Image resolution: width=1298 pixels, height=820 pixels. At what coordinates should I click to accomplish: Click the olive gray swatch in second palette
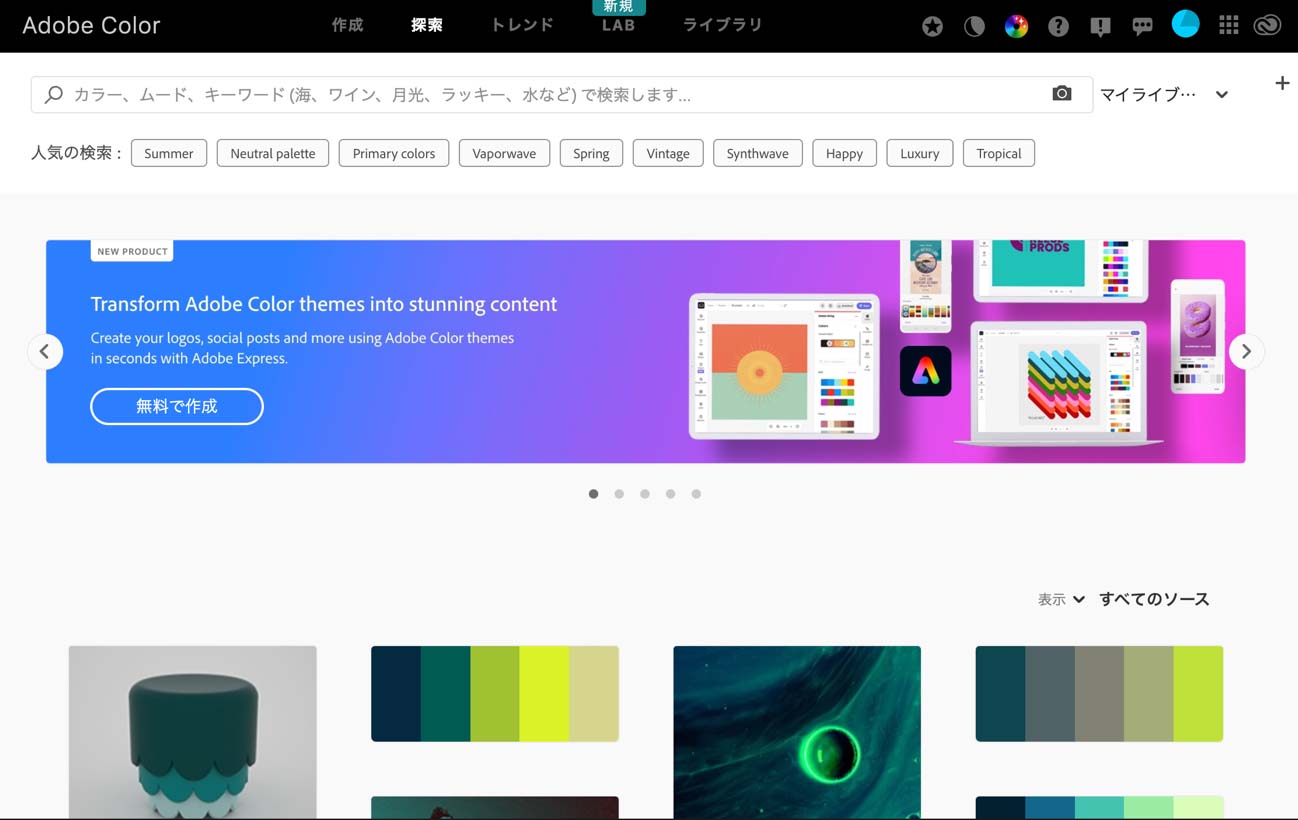[x=1099, y=694]
